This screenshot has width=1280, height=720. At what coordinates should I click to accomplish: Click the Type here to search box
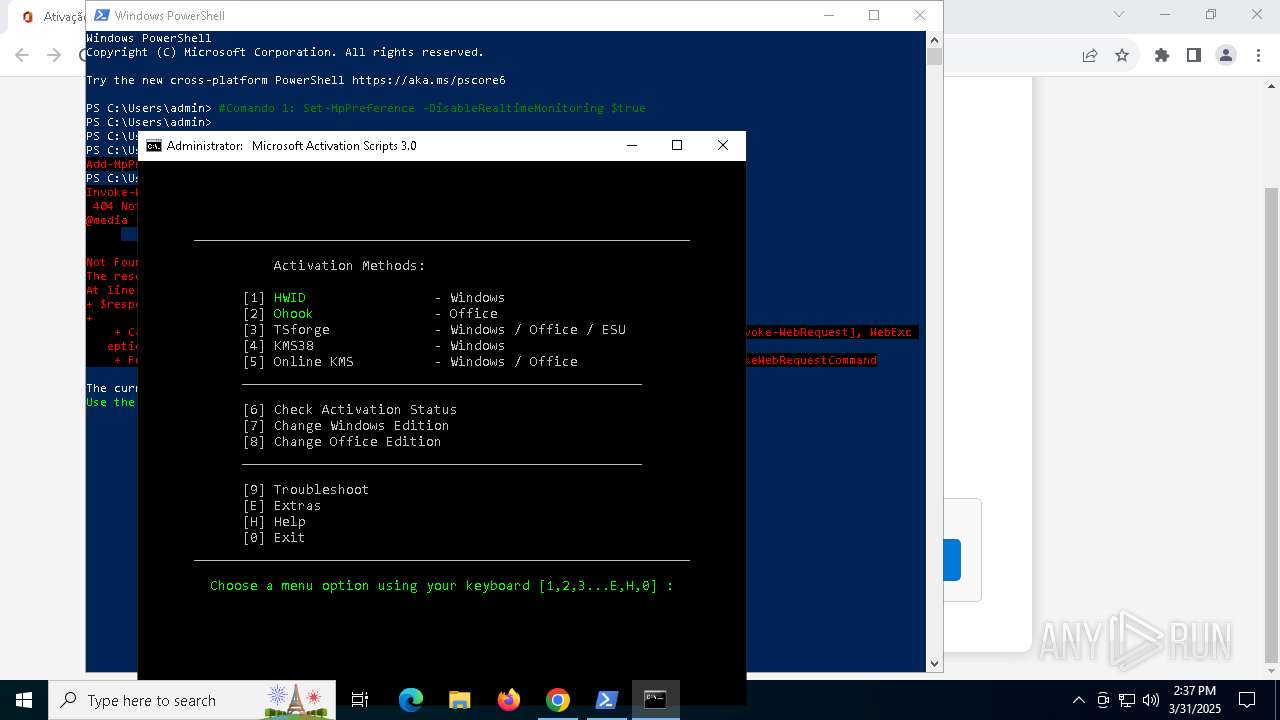tap(192, 700)
